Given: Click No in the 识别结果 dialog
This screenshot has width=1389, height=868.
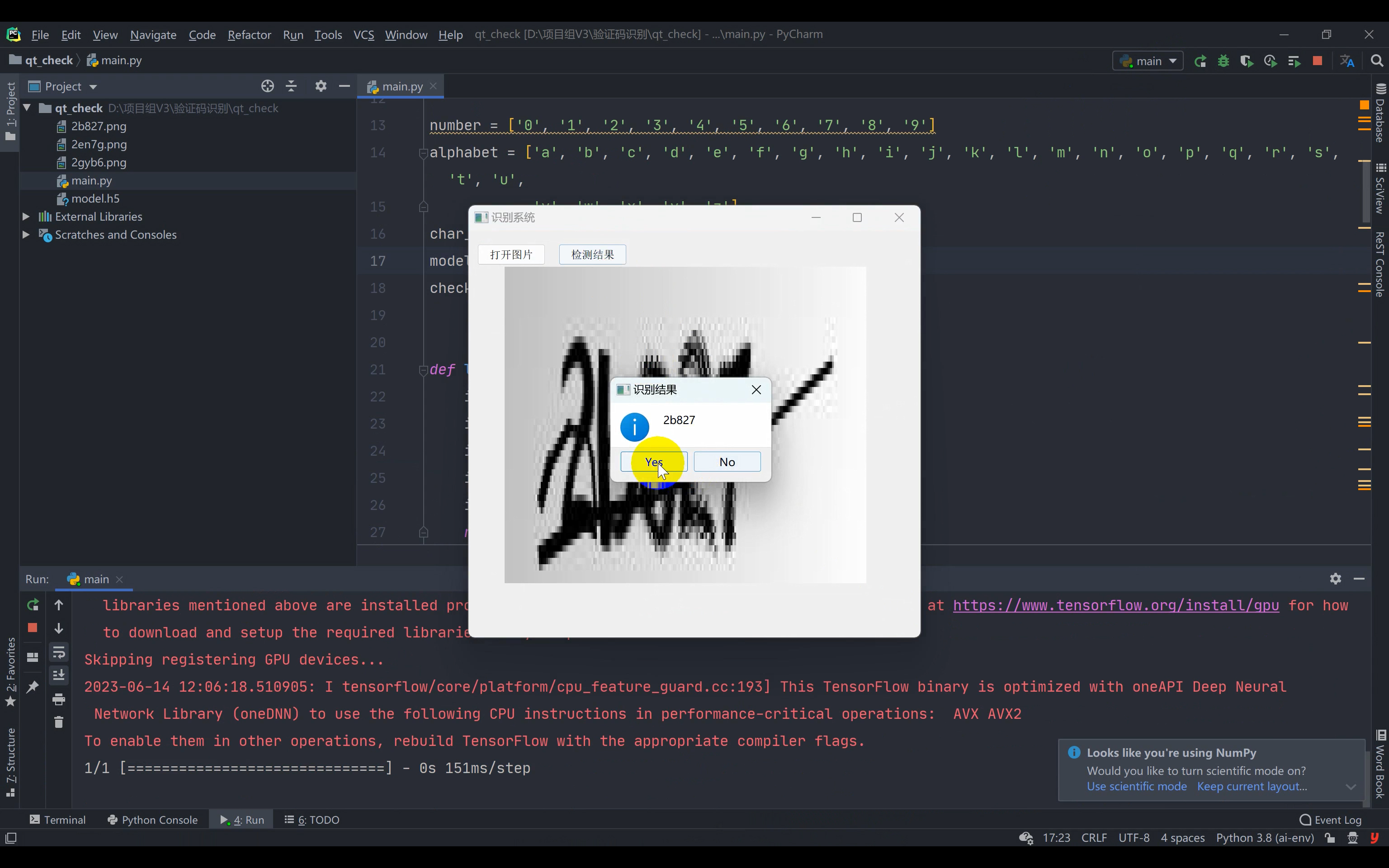Looking at the screenshot, I should pos(727,462).
